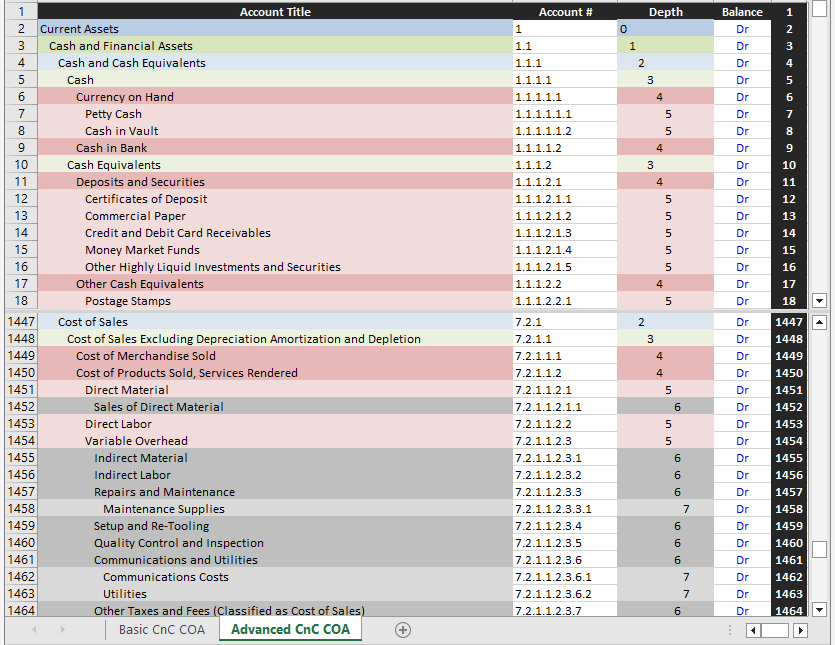Viewport: 835px width, 645px height.
Task: Add a new sheet with plus icon
Action: coord(403,630)
